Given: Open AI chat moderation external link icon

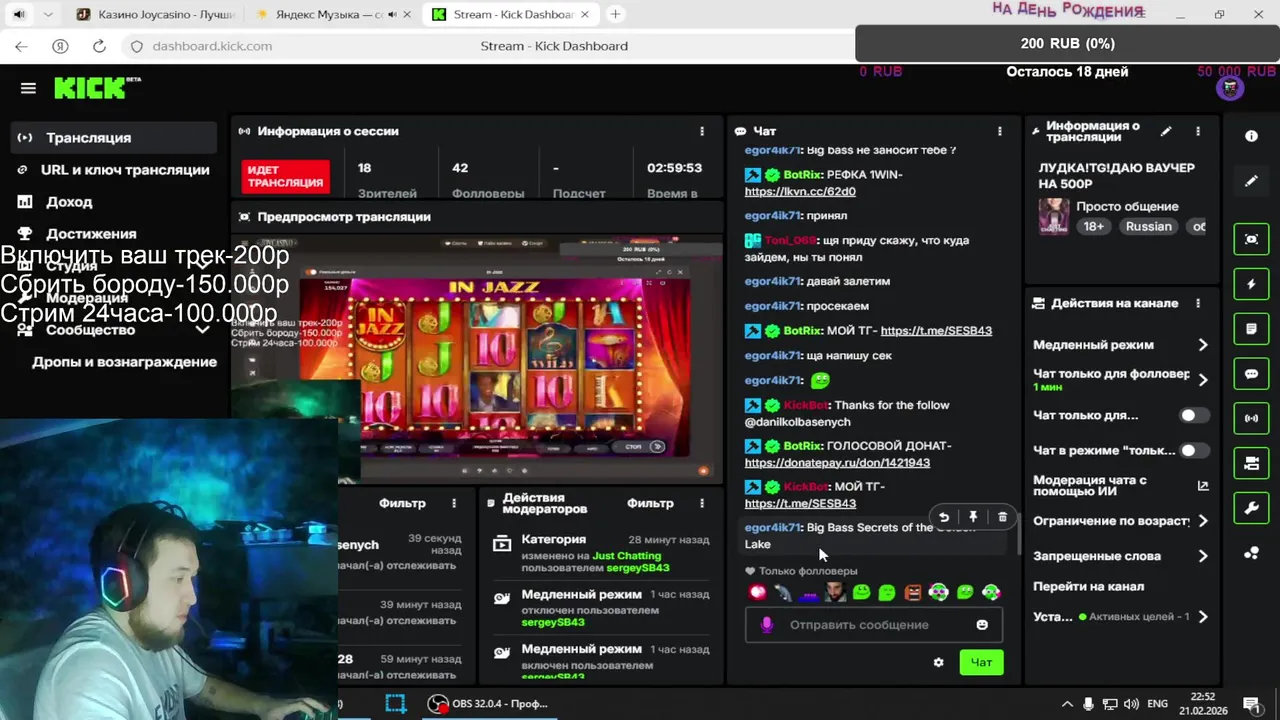Looking at the screenshot, I should coord(1203,485).
